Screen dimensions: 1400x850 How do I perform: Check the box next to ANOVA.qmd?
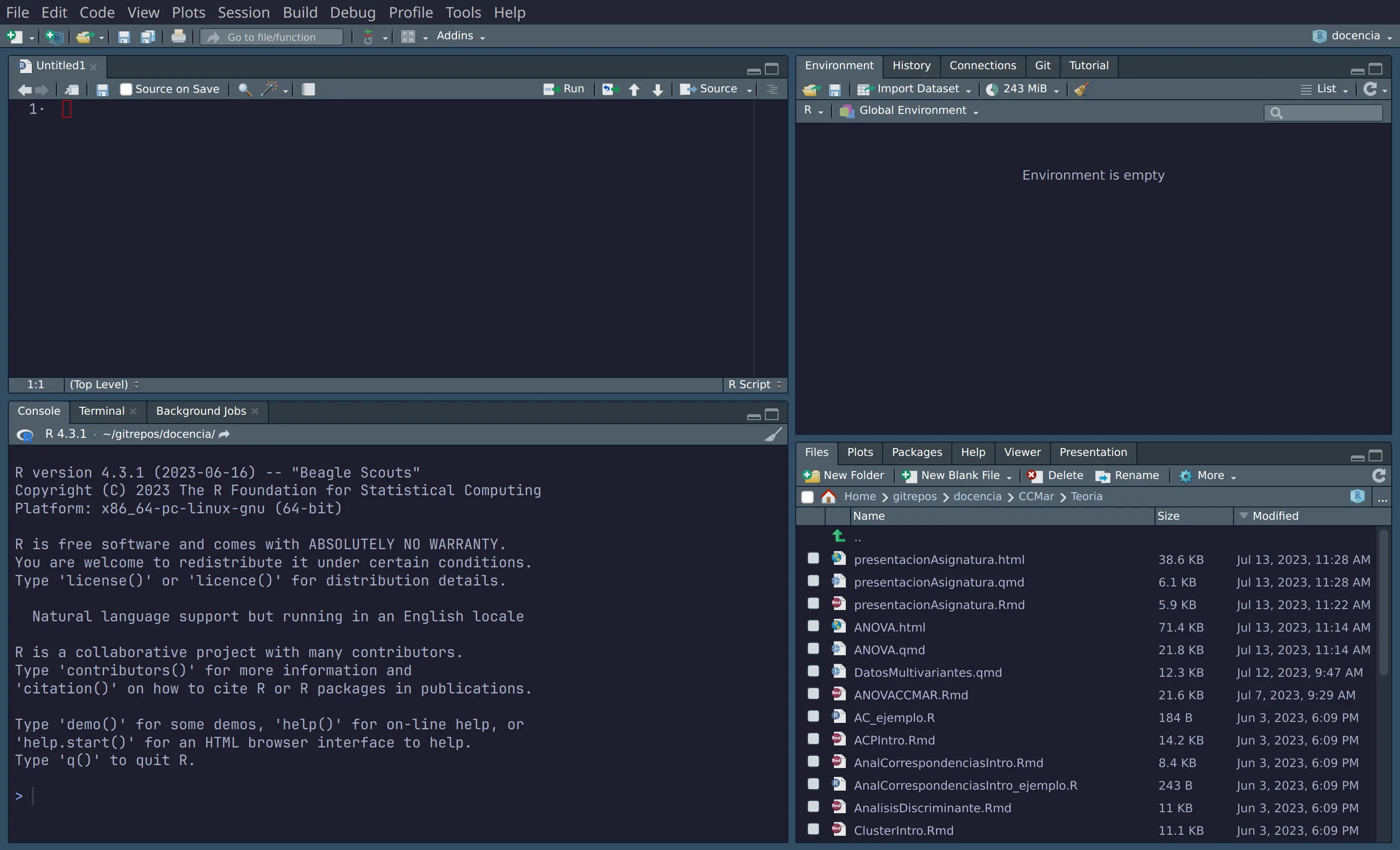click(x=813, y=649)
